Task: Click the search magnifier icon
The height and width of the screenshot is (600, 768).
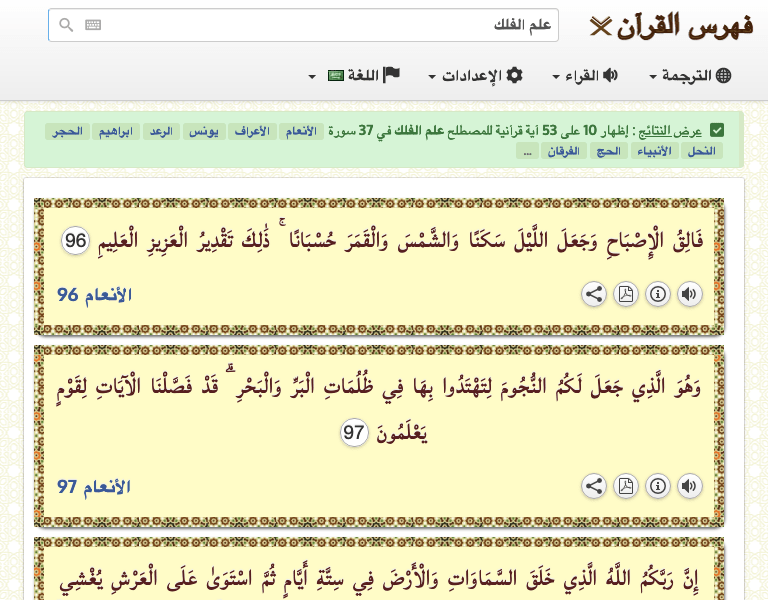Action: 66,25
